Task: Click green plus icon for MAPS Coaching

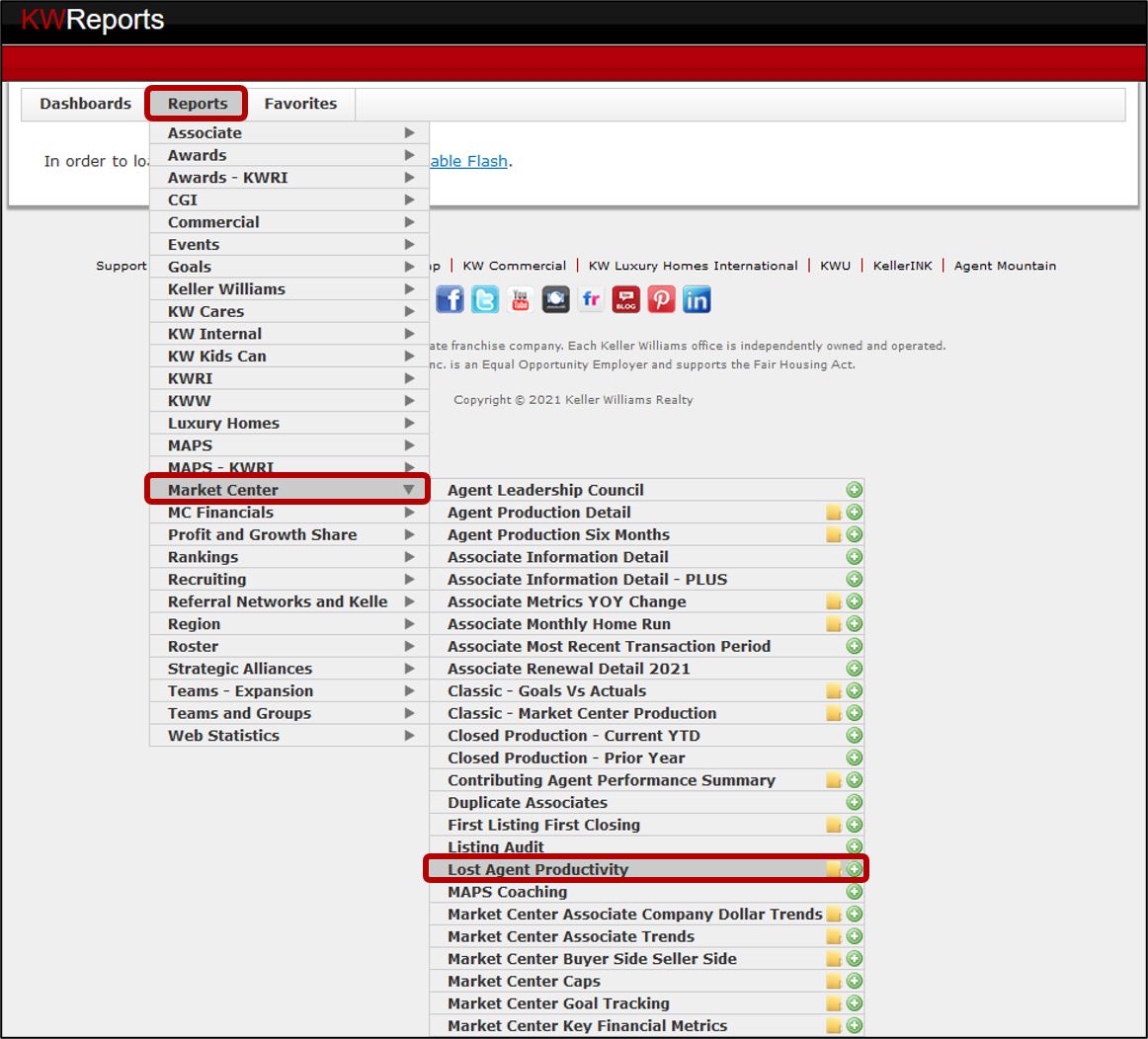Action: click(854, 892)
